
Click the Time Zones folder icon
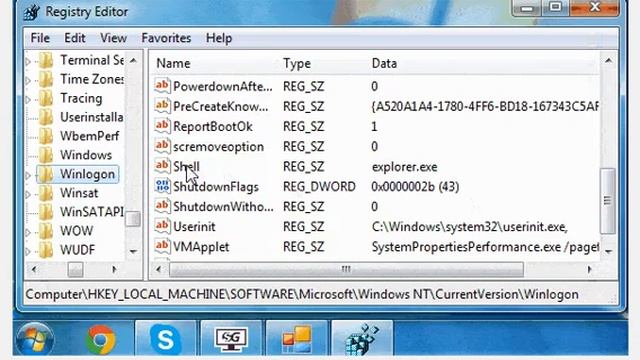point(46,79)
